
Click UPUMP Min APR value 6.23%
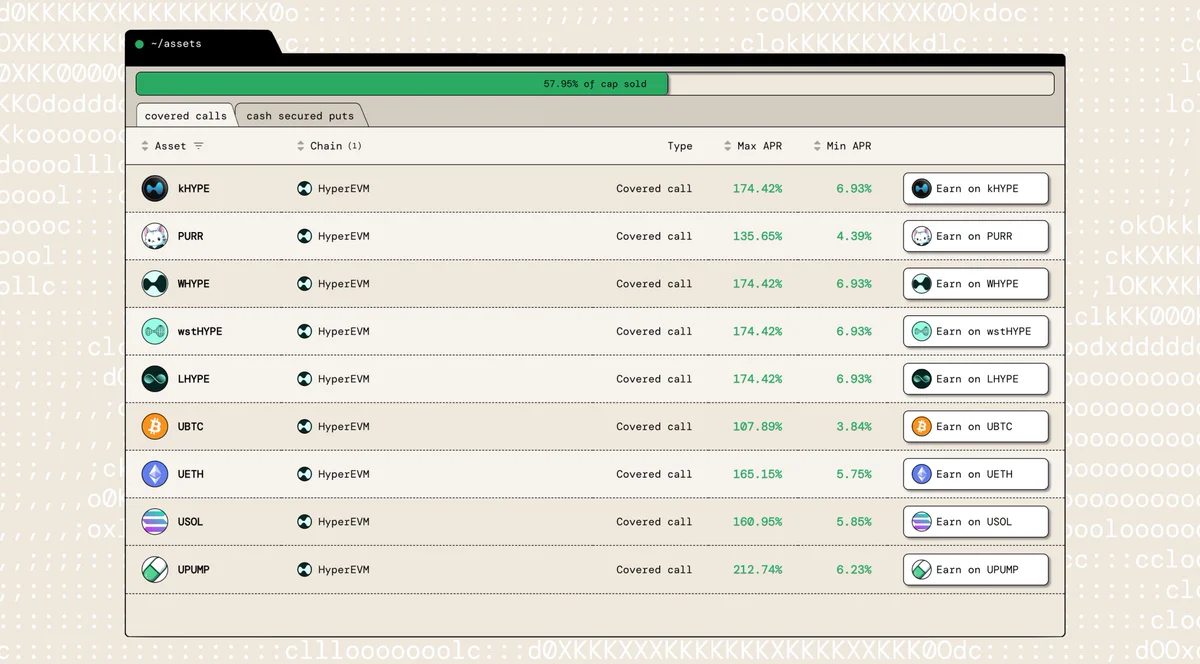pos(854,569)
